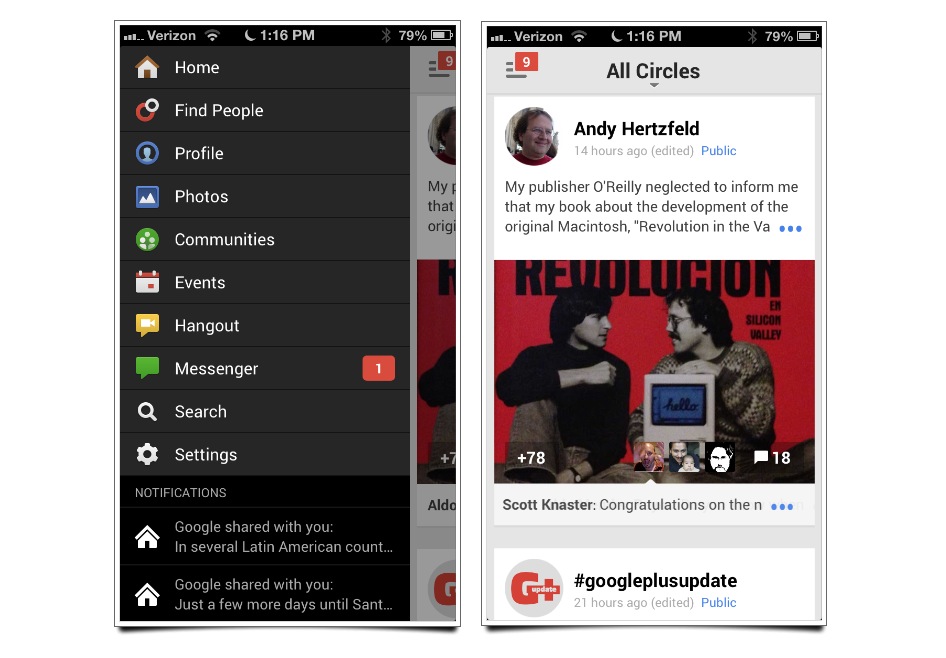Open Photos menu entry
The width and height of the screenshot is (946, 658).
pyautogui.click(x=265, y=197)
